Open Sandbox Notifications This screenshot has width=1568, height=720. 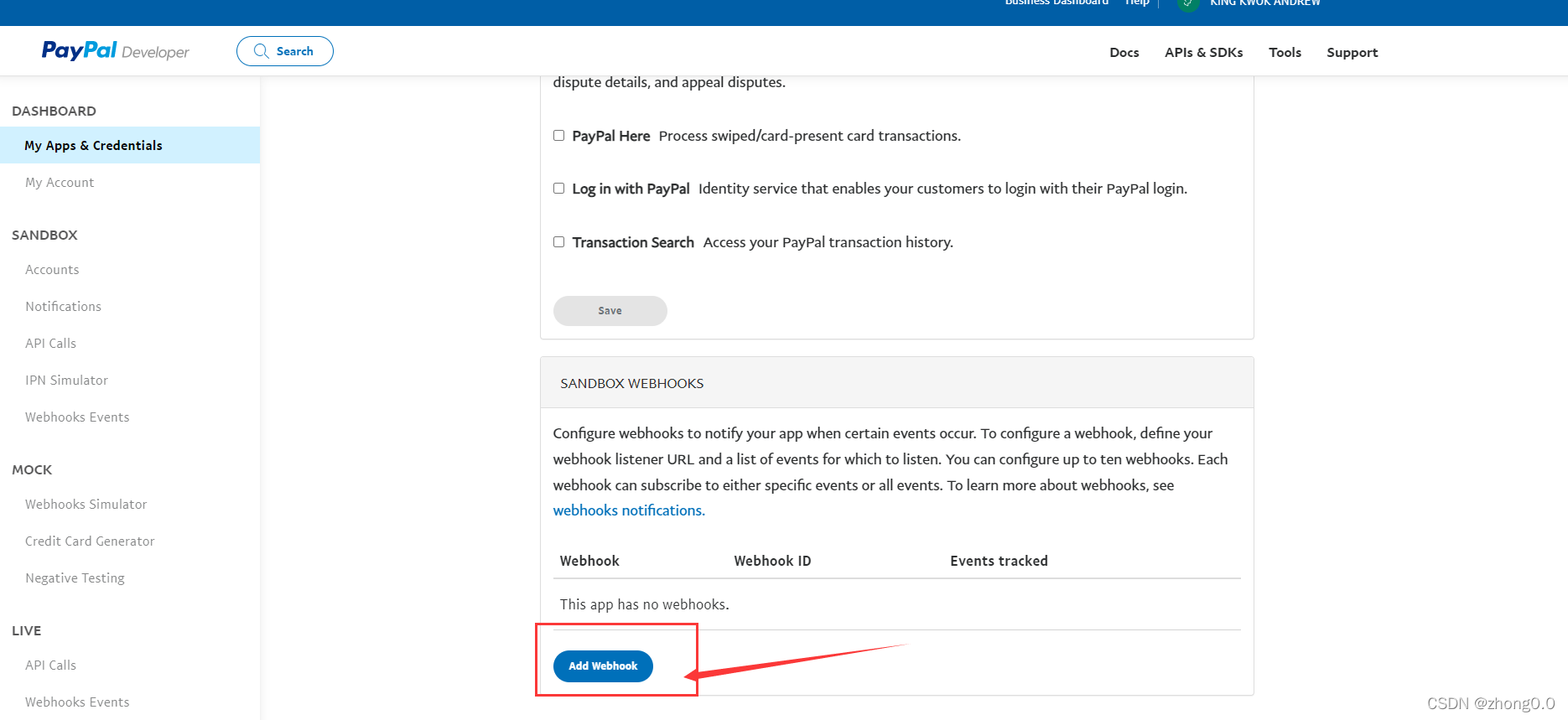click(63, 306)
